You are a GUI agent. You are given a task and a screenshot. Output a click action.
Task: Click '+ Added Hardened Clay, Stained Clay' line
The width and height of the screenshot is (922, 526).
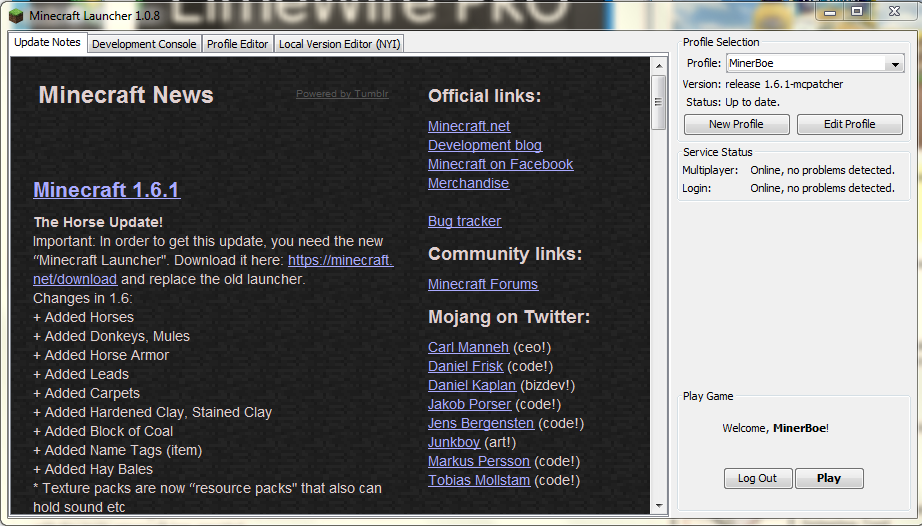[x=152, y=412]
